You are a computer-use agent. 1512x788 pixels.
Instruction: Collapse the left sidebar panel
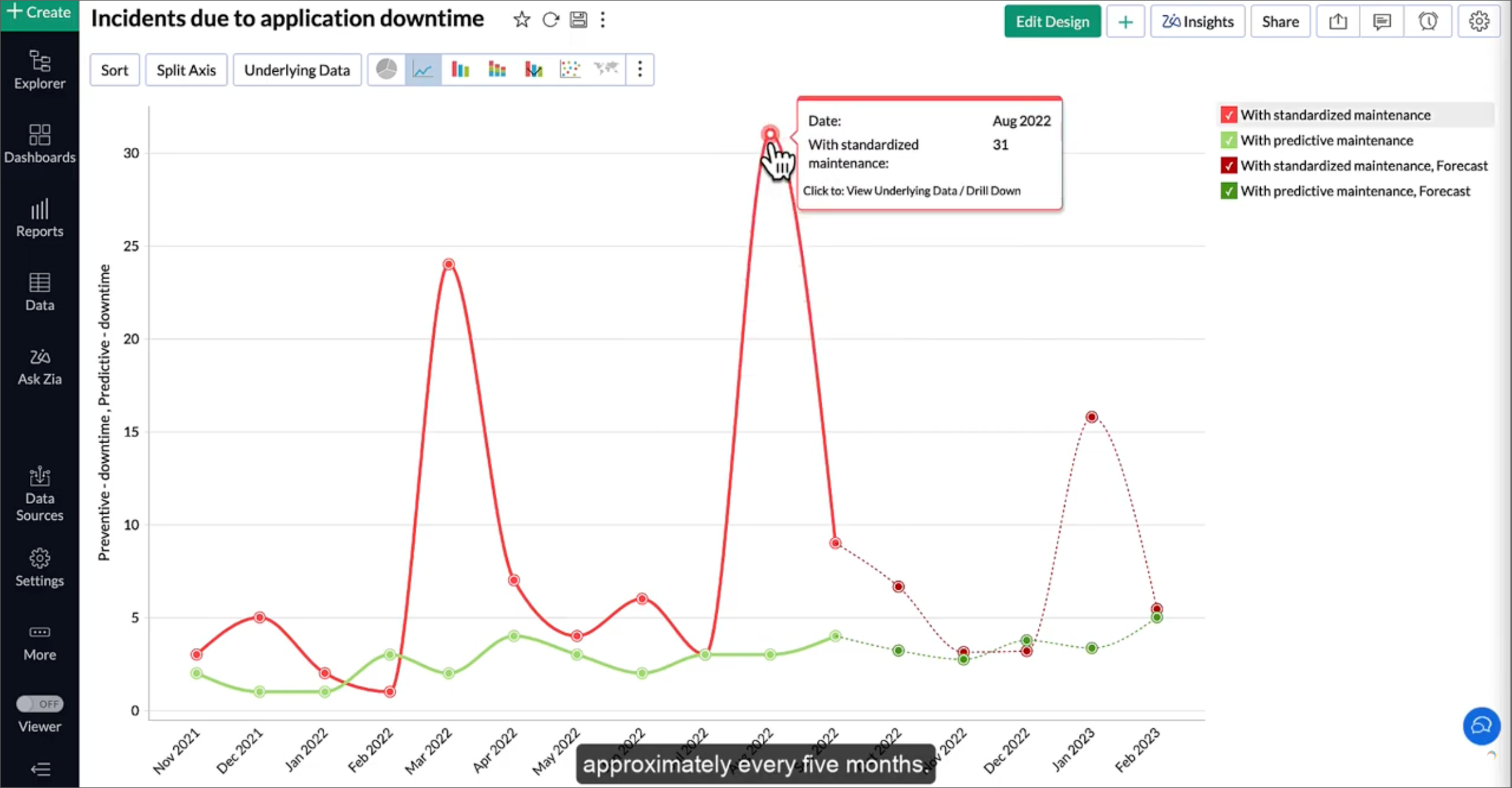pos(40,769)
